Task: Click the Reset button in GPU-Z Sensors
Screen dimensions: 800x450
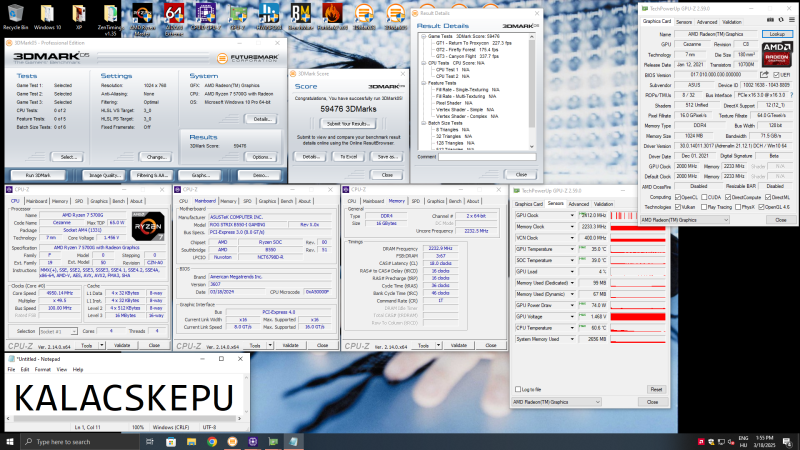Action: coord(656,389)
